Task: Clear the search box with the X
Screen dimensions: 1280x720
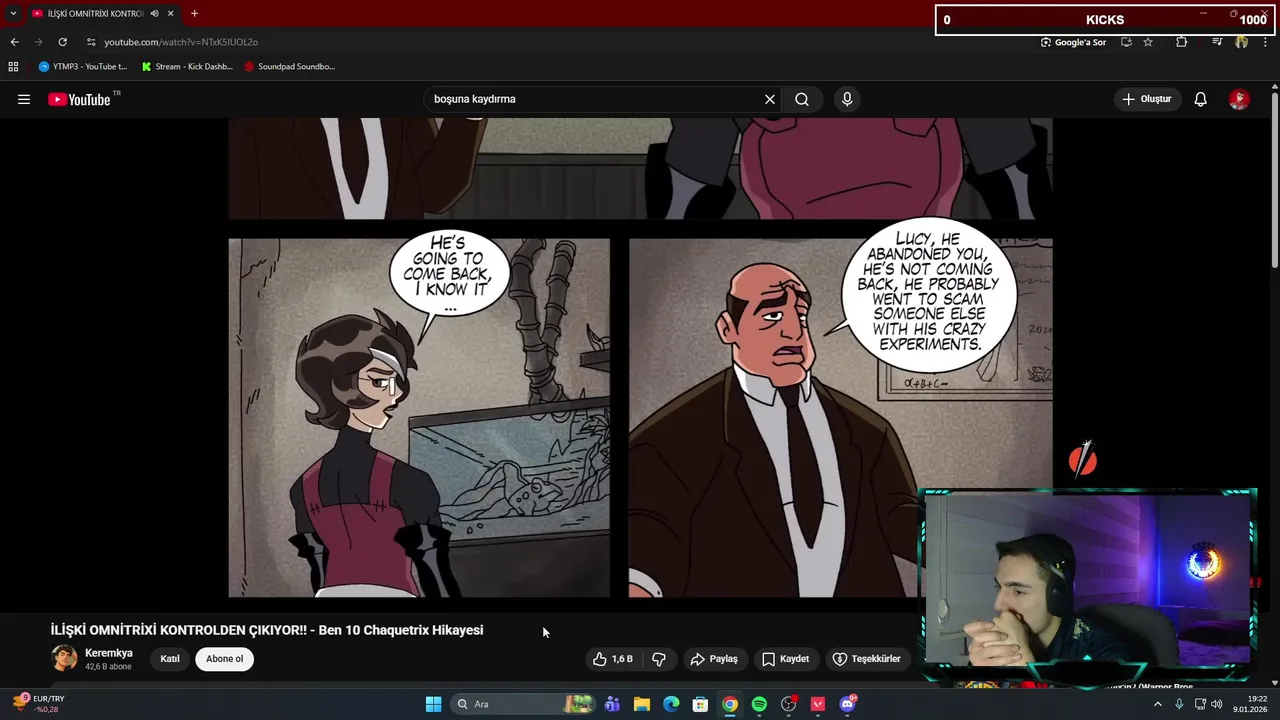Action: 770,99
